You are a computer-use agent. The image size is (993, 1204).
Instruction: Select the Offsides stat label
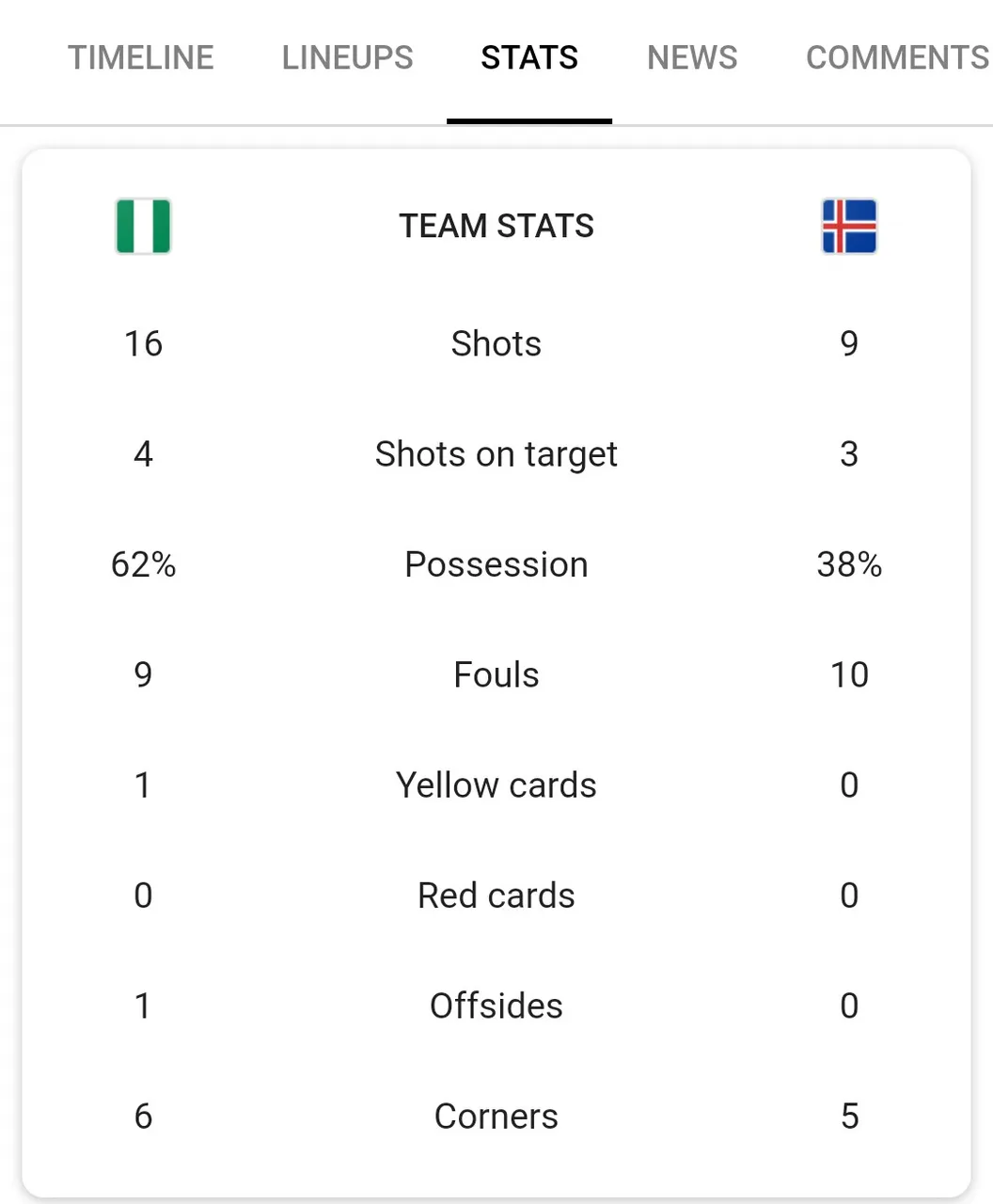[496, 1006]
